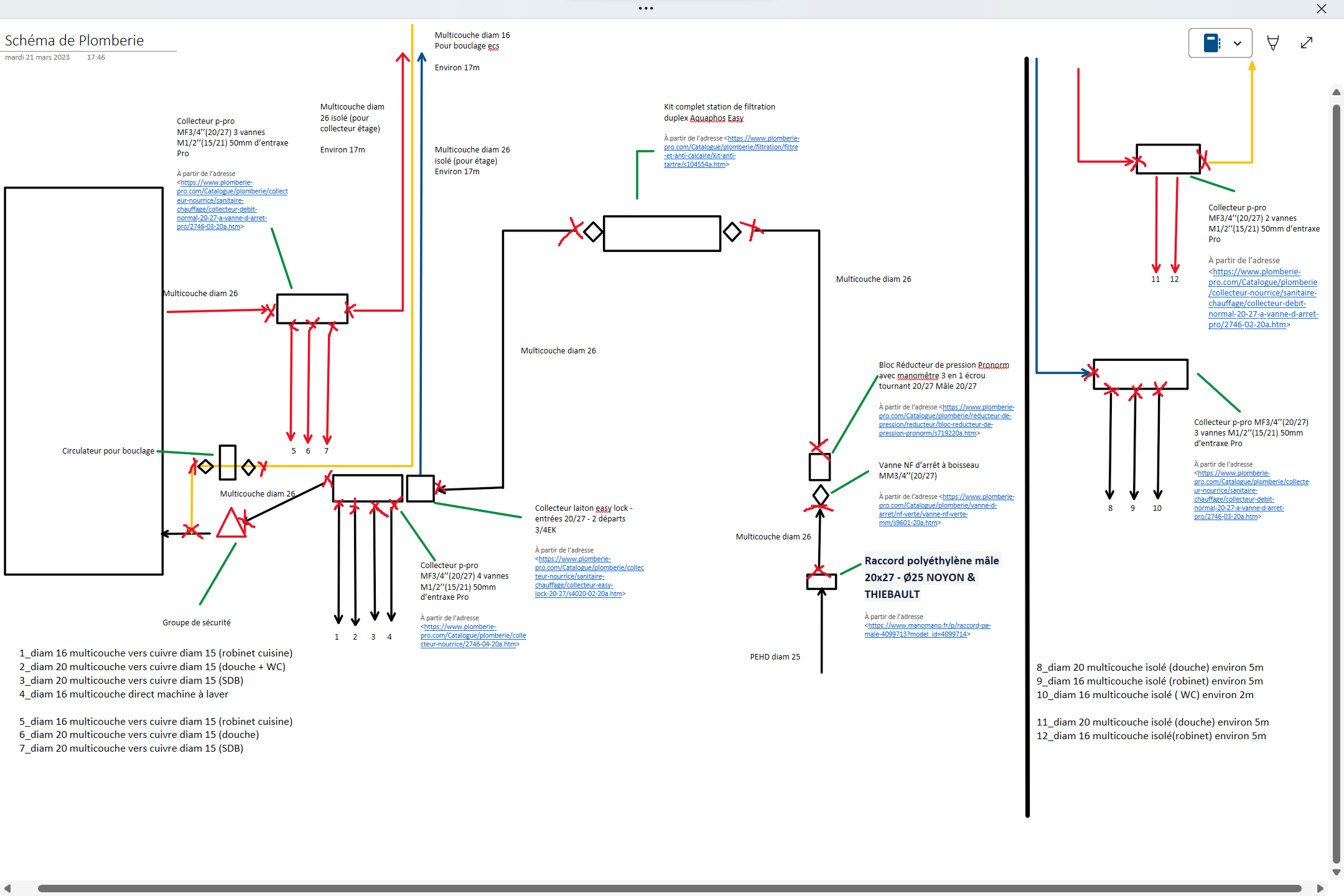Click the vertical scrollbar up arrow
The image size is (1344, 896).
point(1336,92)
